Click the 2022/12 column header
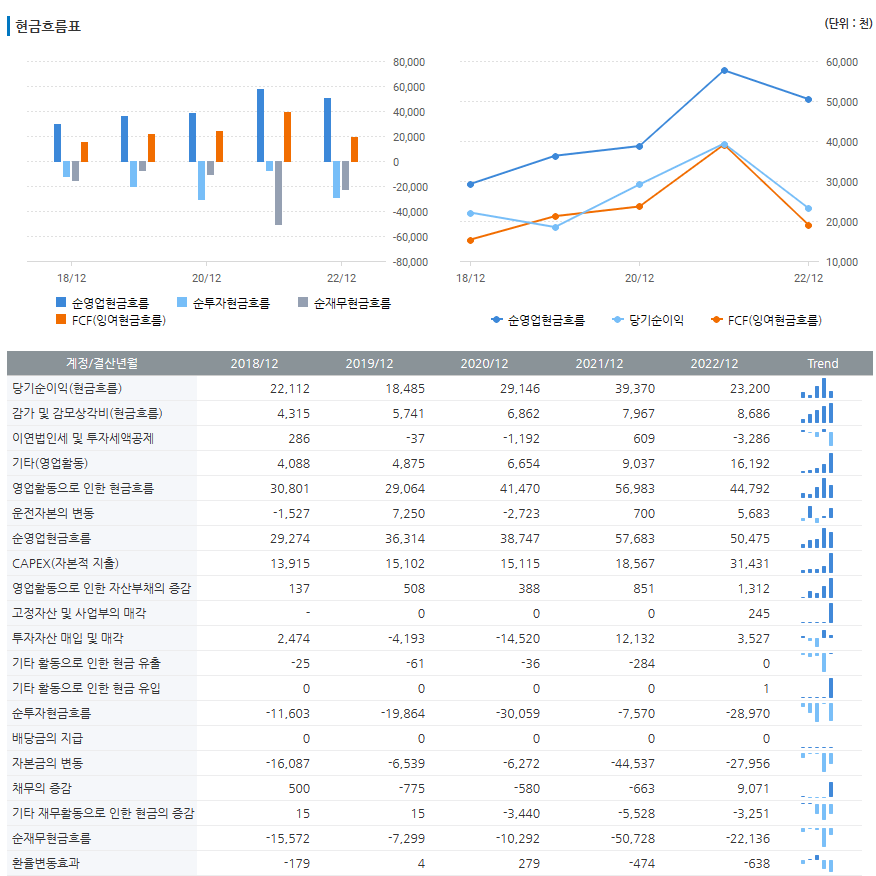This screenshot has width=876, height=876. (715, 364)
